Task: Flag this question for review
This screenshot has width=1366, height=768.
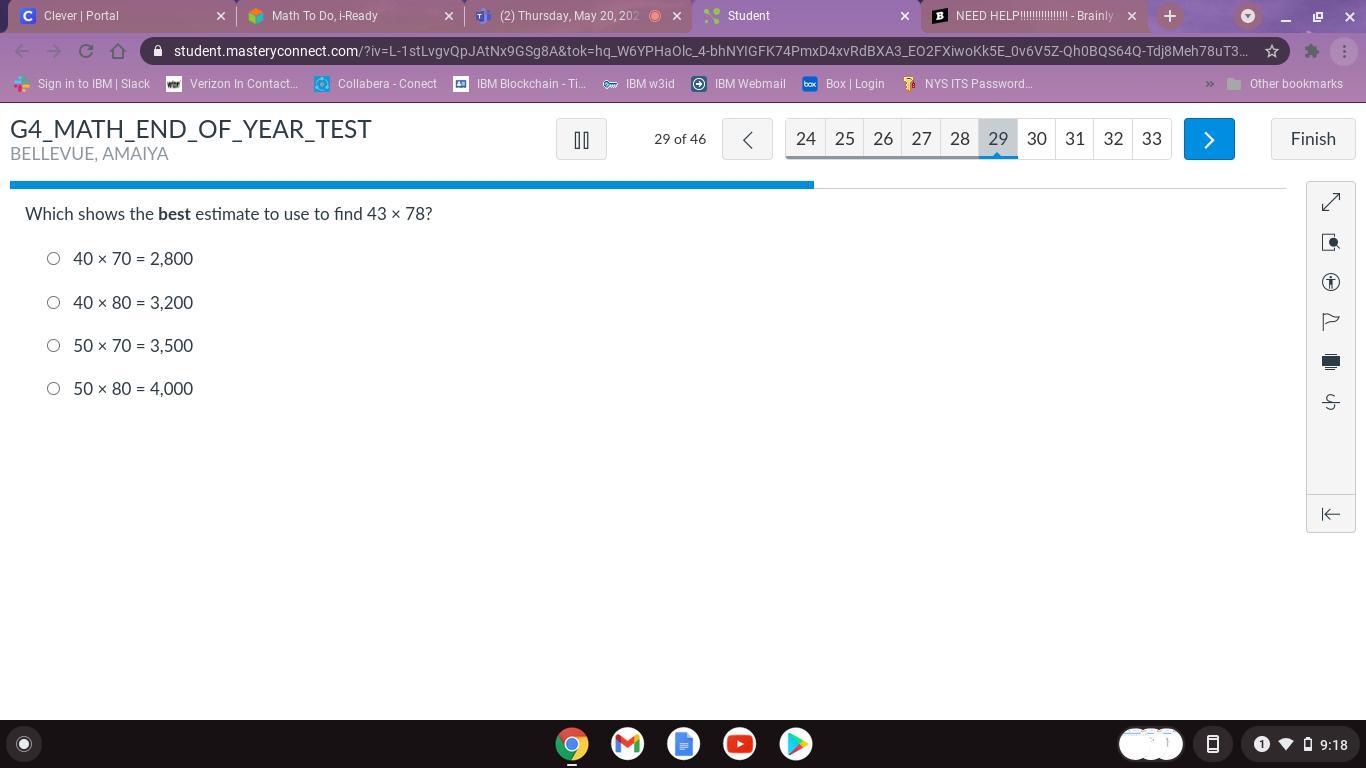Action: coord(1331,321)
